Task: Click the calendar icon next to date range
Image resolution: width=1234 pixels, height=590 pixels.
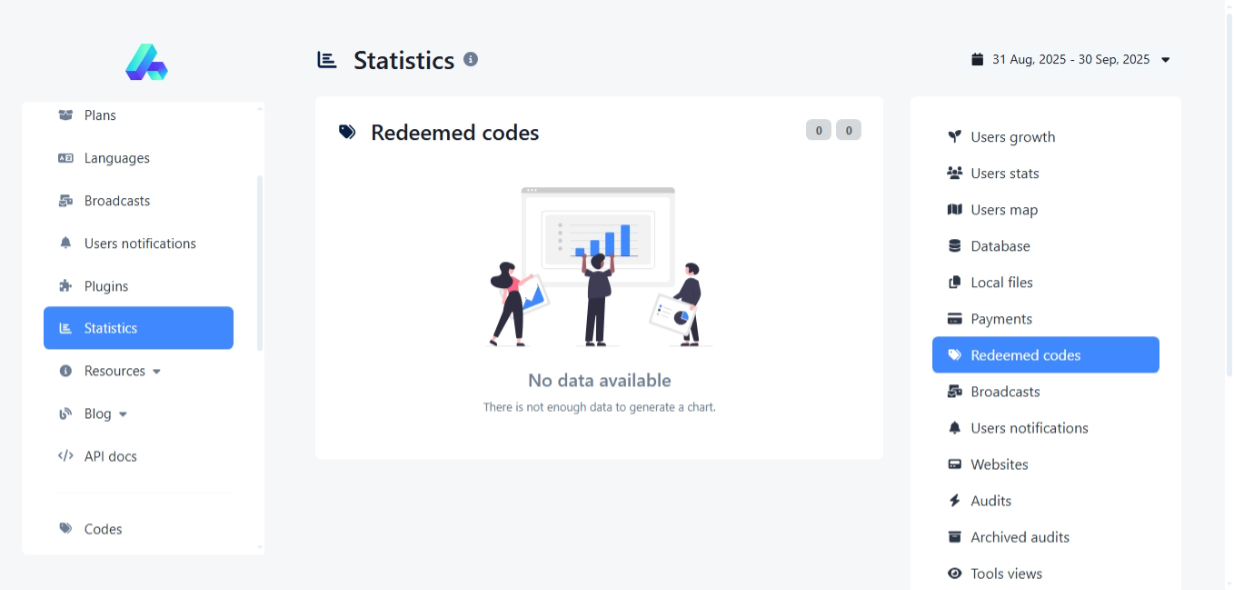Action: point(977,60)
